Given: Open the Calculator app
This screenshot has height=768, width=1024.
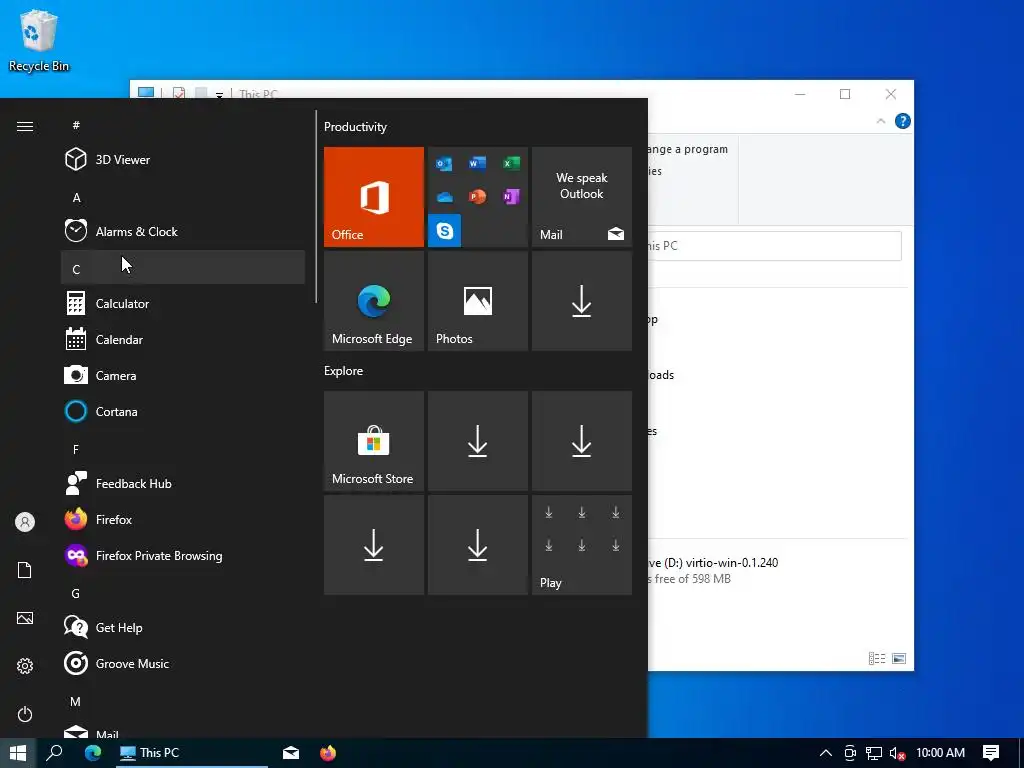Looking at the screenshot, I should click(x=183, y=304).
